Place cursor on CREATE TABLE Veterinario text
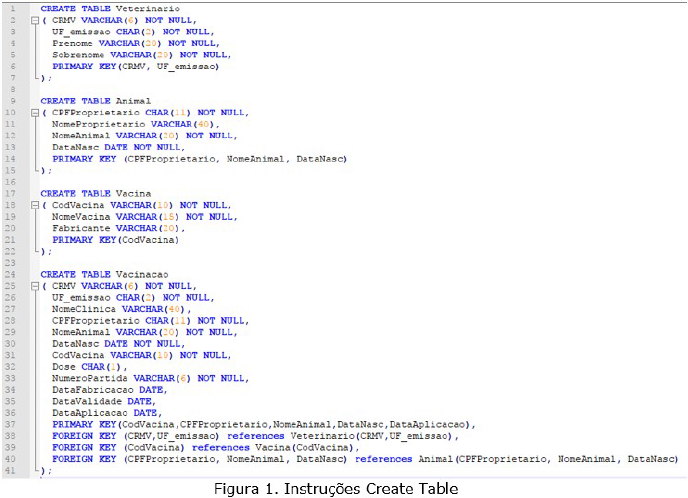This screenshot has height=498, width=688. (x=96, y=8)
